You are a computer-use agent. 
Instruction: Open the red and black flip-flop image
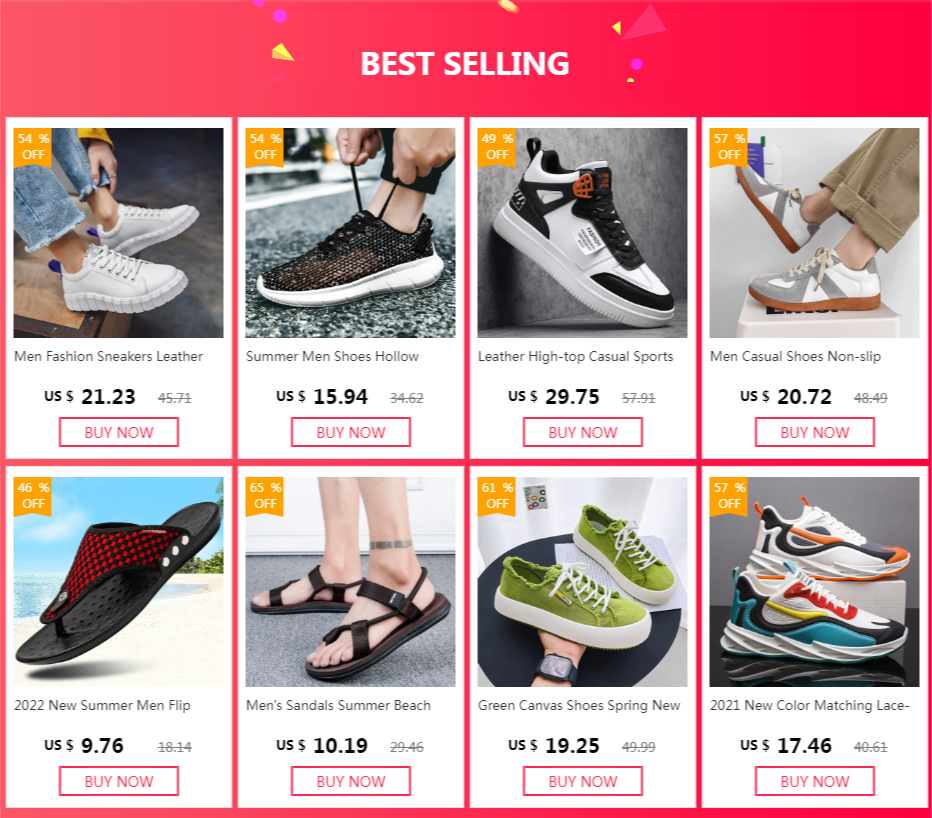coord(119,582)
